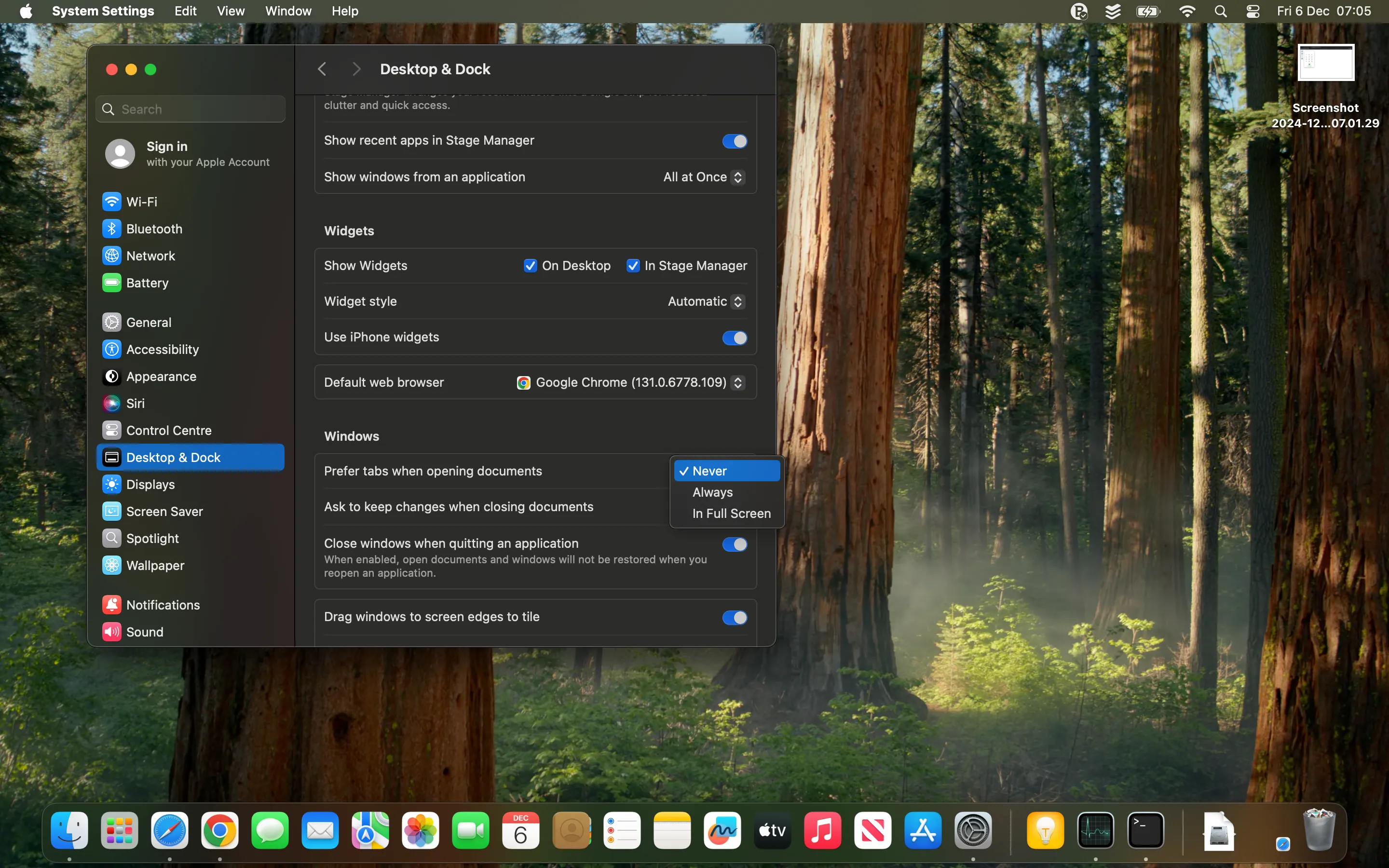1389x868 pixels.
Task: Select Network settings in sidebar
Action: pos(150,256)
